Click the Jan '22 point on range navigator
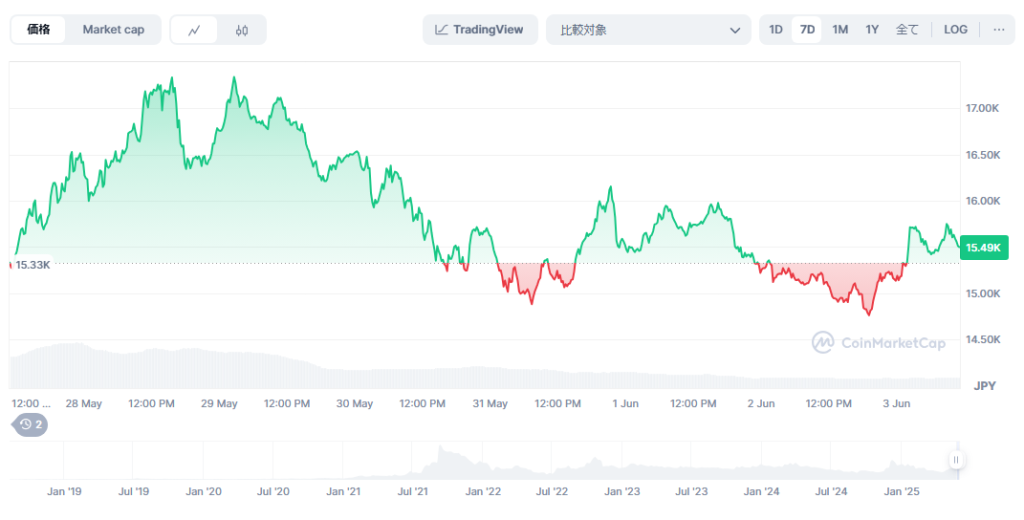The image size is (1024, 520). tap(484, 492)
